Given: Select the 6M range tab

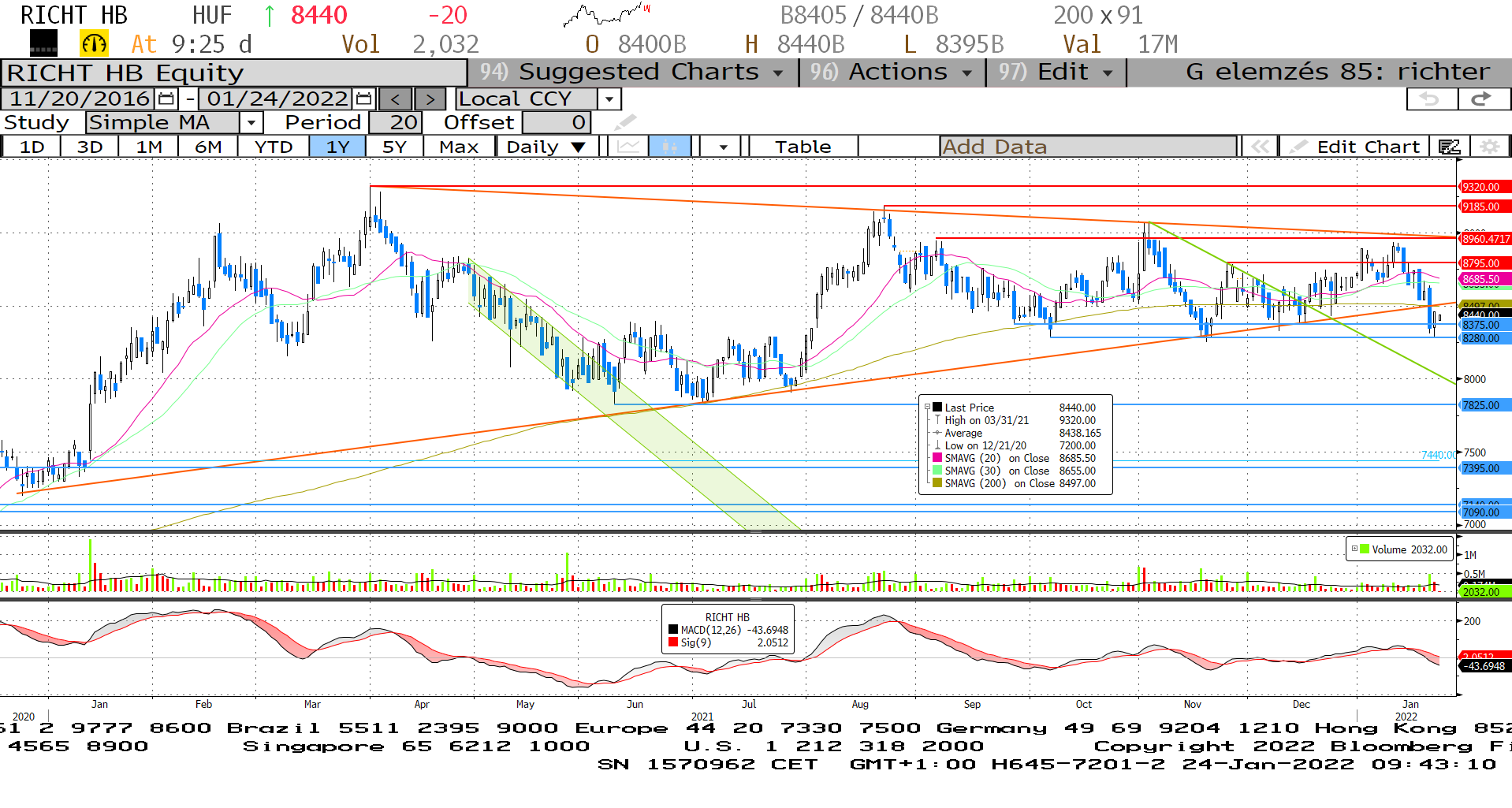Looking at the screenshot, I should click(208, 147).
